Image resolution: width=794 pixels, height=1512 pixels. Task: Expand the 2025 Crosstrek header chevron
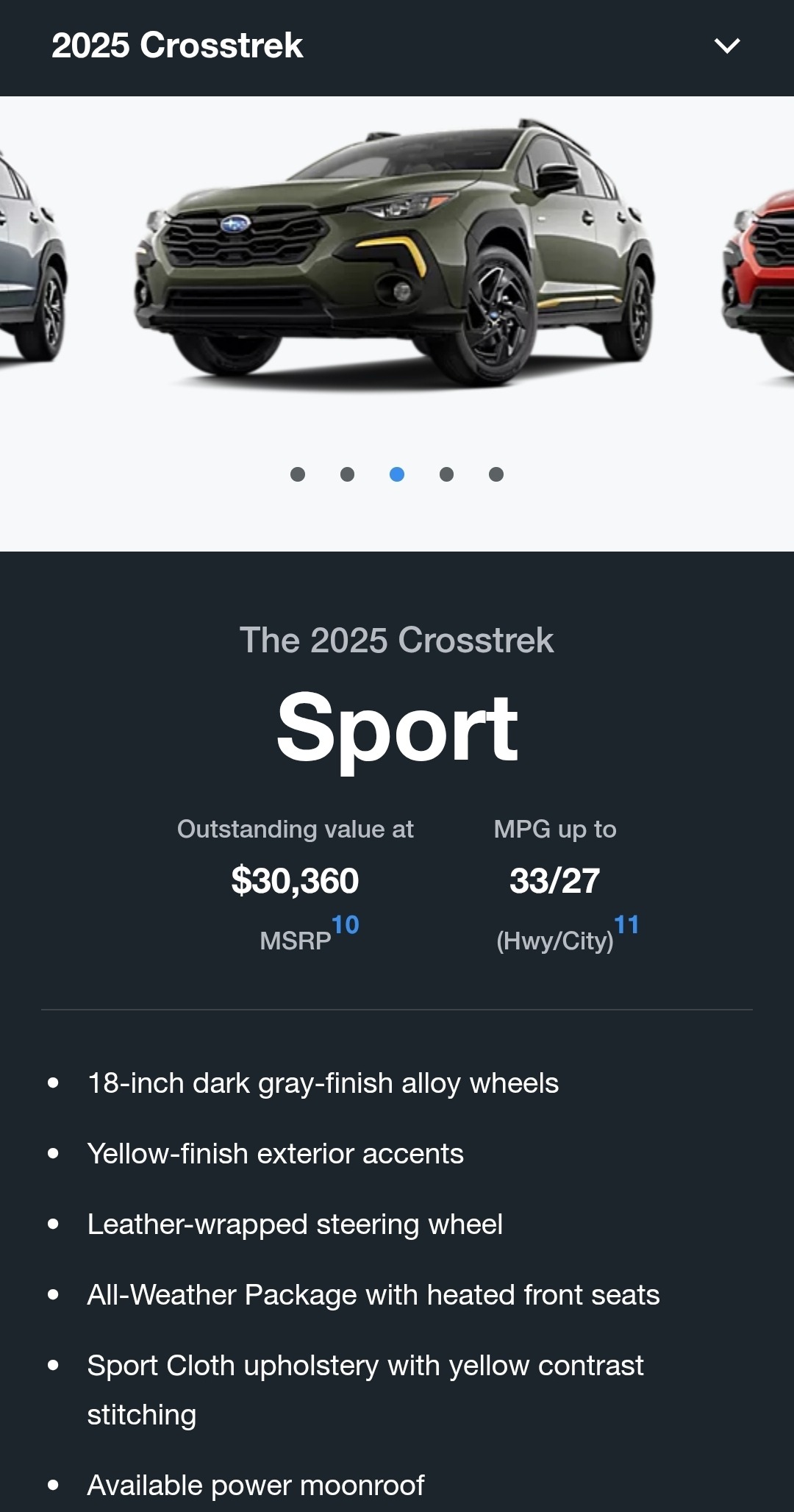point(726,46)
